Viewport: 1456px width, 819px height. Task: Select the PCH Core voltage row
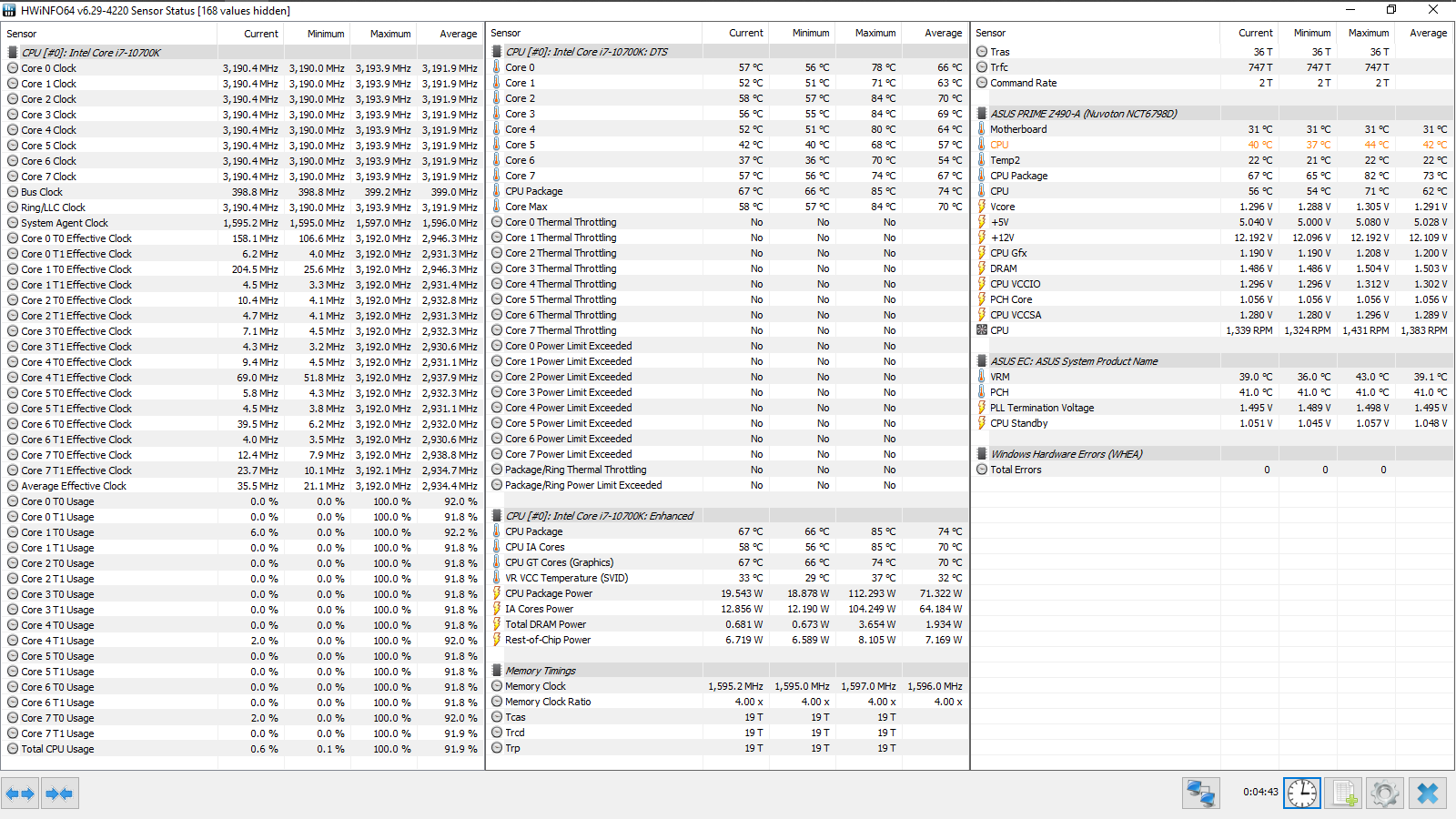tap(1212, 299)
